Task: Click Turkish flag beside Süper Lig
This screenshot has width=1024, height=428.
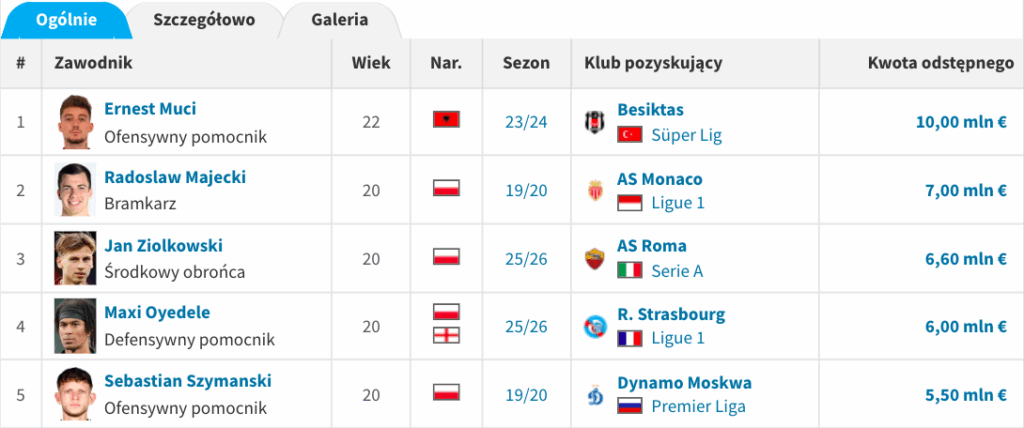Action: click(630, 135)
